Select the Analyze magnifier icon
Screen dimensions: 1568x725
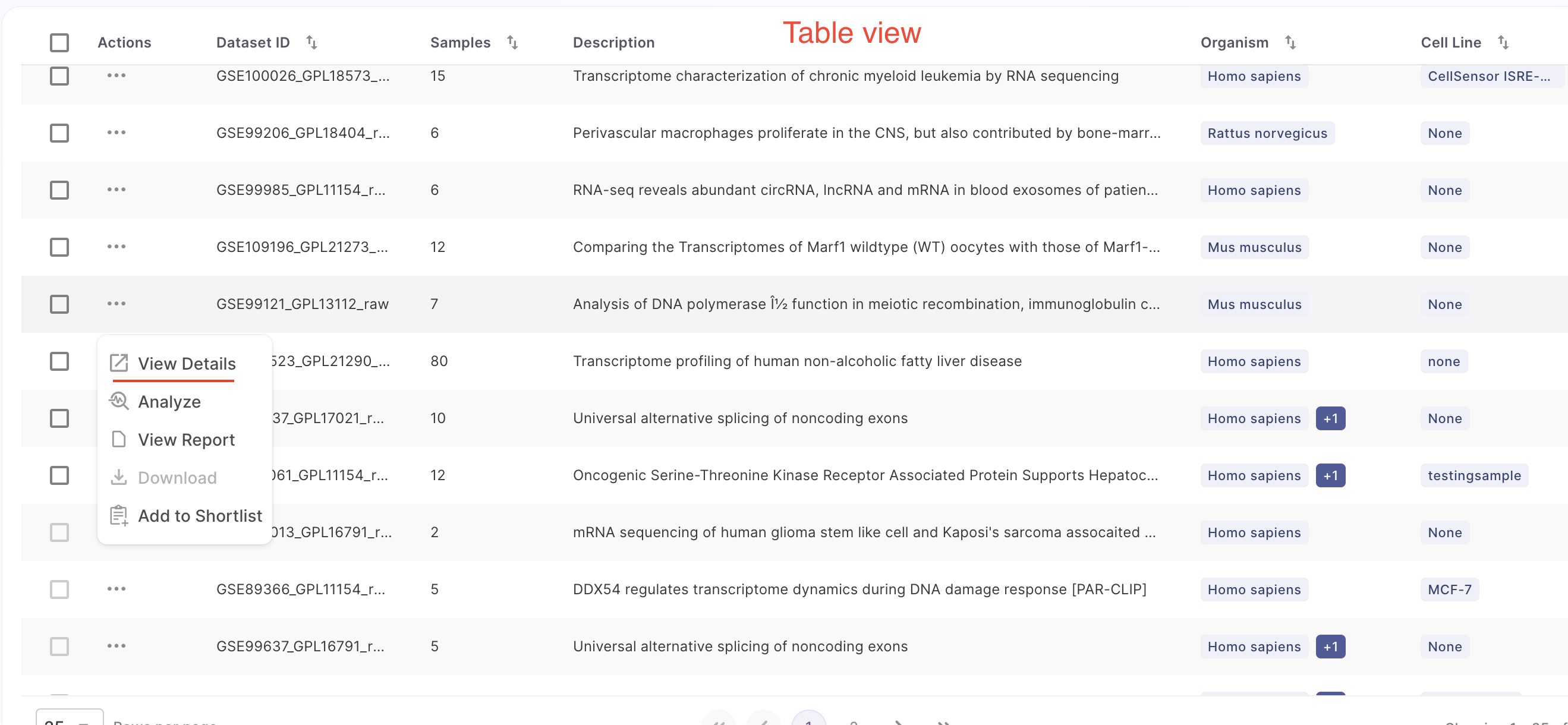119,401
